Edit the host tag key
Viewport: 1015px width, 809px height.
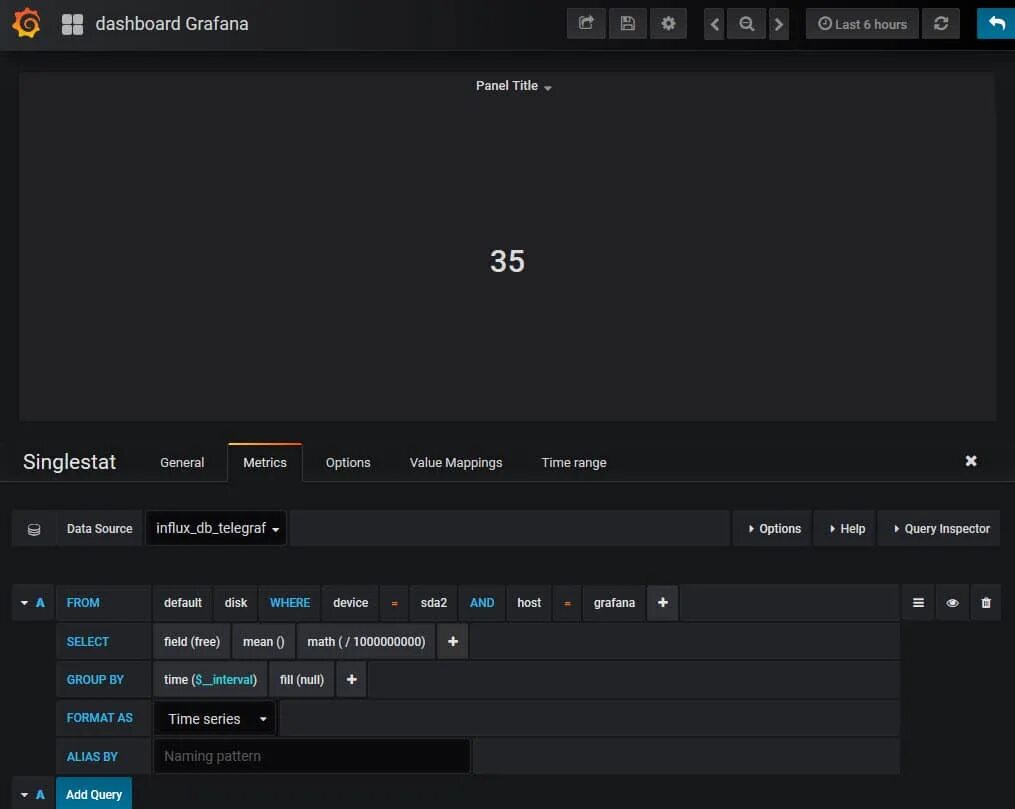pos(529,603)
